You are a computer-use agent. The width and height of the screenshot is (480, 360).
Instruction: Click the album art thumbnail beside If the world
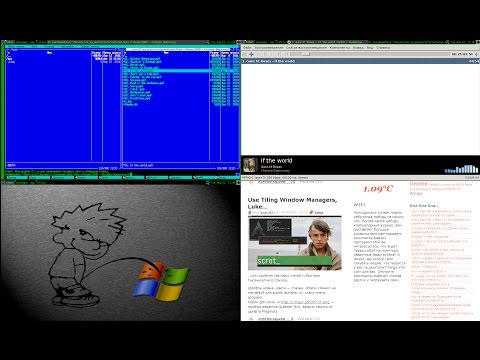pos(250,165)
